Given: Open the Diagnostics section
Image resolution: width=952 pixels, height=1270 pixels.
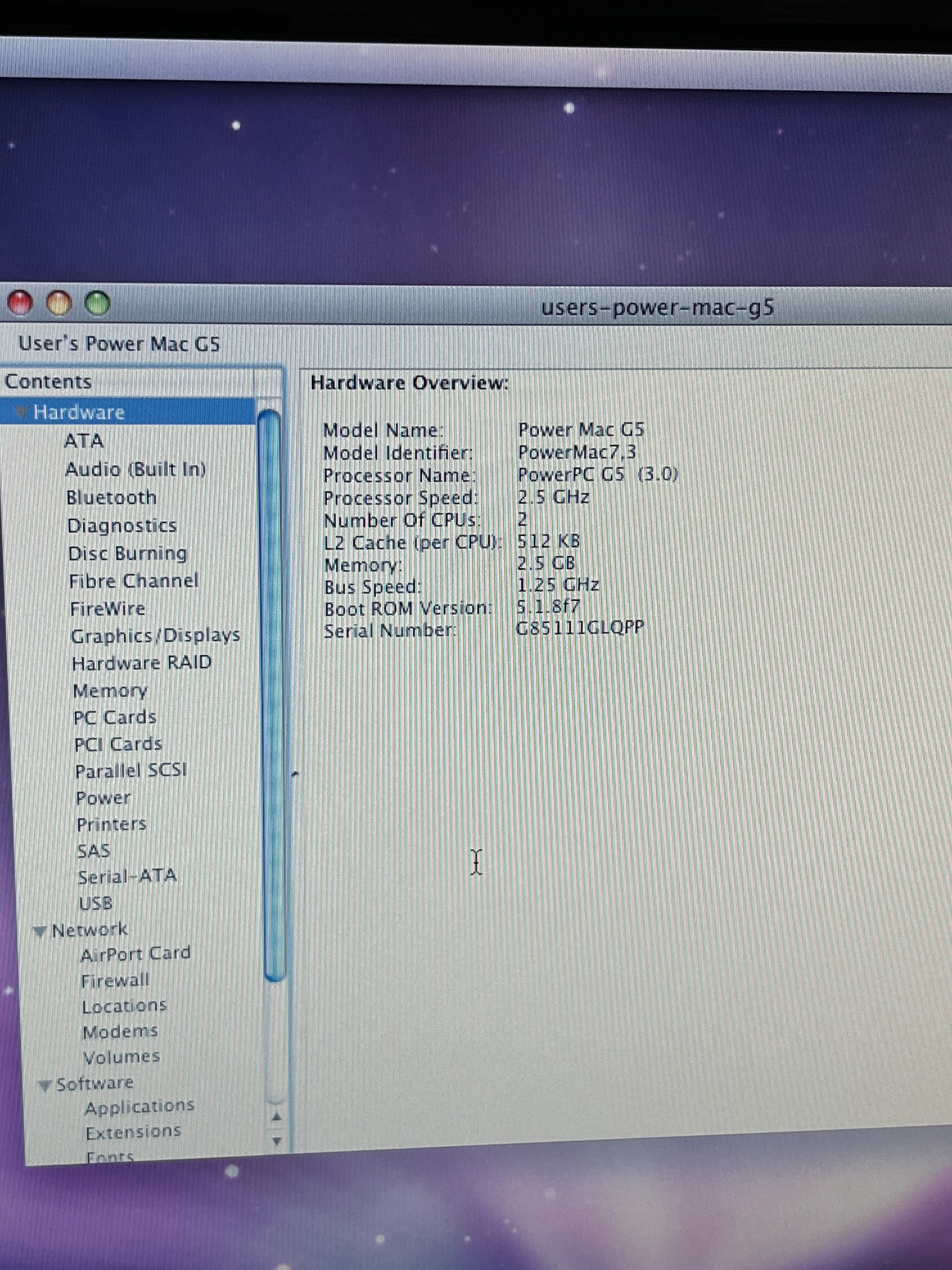Looking at the screenshot, I should tap(122, 525).
